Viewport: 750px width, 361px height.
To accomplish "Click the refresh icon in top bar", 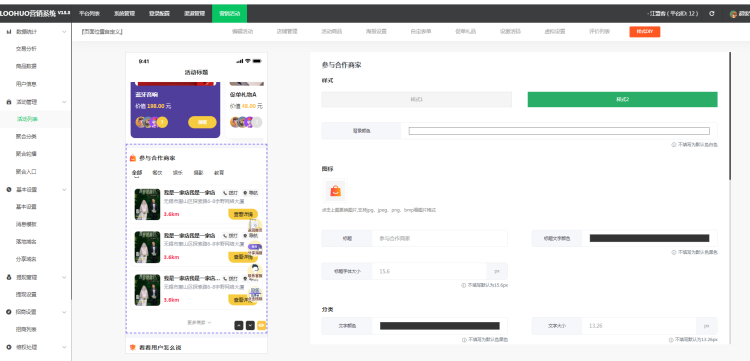I will point(711,14).
